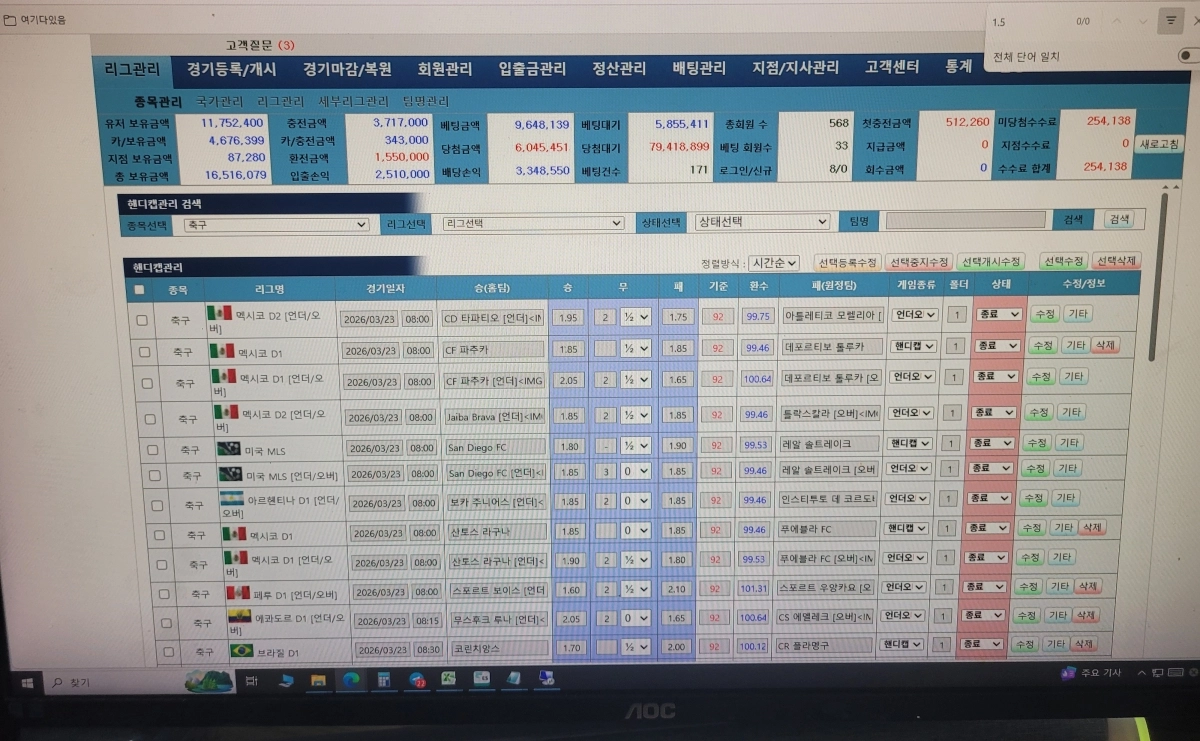Click the 팀명 search input field
This screenshot has height=741, width=1200.
966,220
